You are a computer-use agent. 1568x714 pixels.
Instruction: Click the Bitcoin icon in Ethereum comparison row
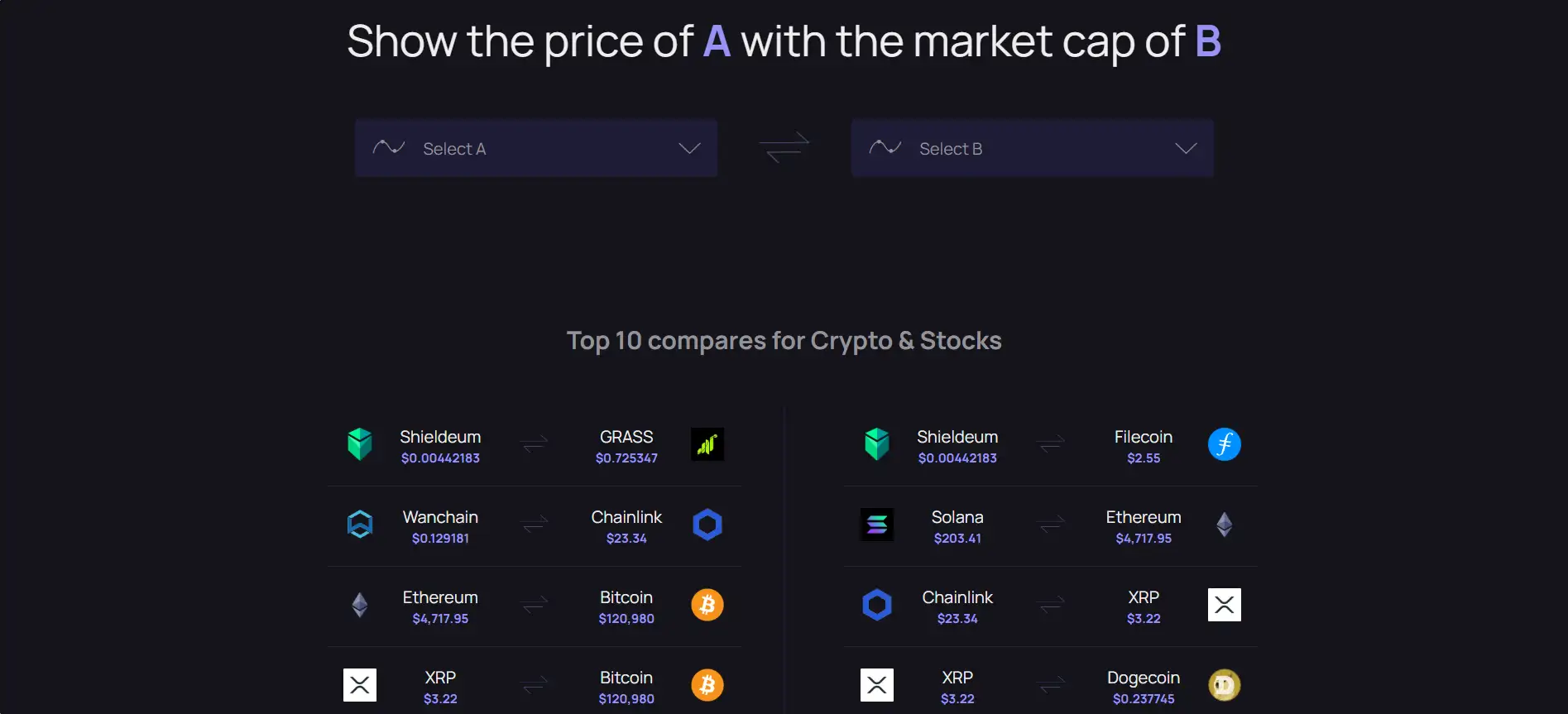coord(707,605)
